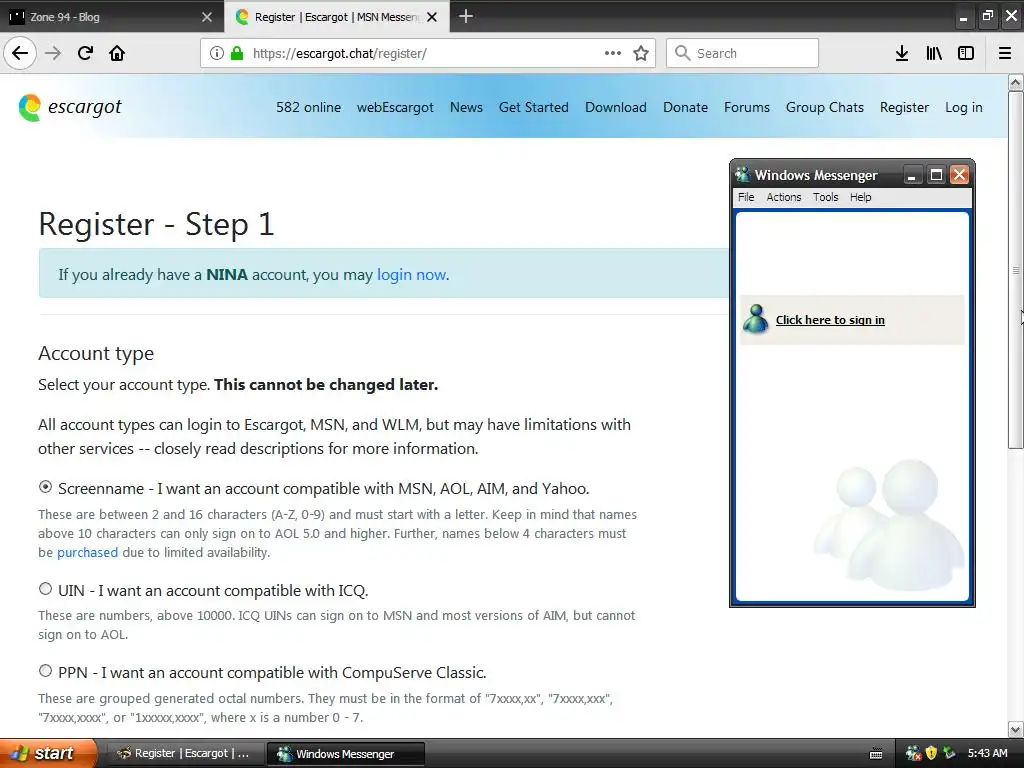This screenshot has height=768, width=1024.
Task: Click the Windows Messenger title bar icon
Action: coord(743,174)
